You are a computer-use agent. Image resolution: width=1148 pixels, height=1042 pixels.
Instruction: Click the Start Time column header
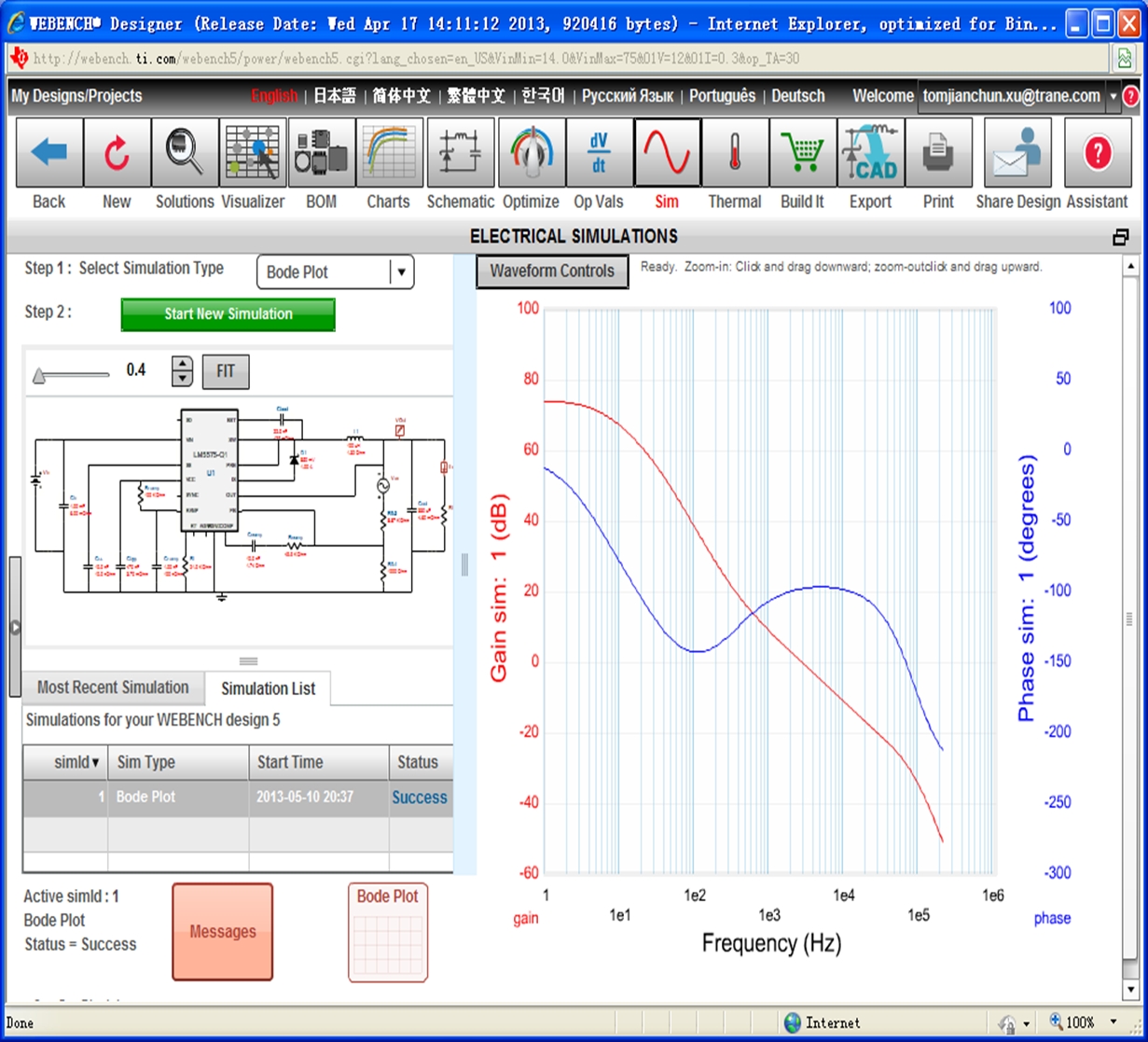point(319,762)
